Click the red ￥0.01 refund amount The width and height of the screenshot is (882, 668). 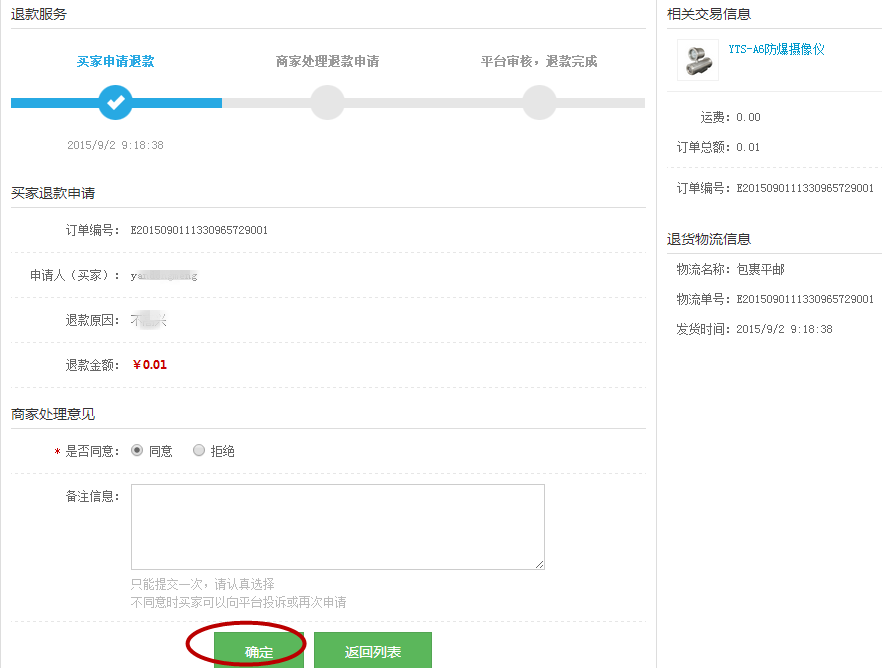(149, 365)
